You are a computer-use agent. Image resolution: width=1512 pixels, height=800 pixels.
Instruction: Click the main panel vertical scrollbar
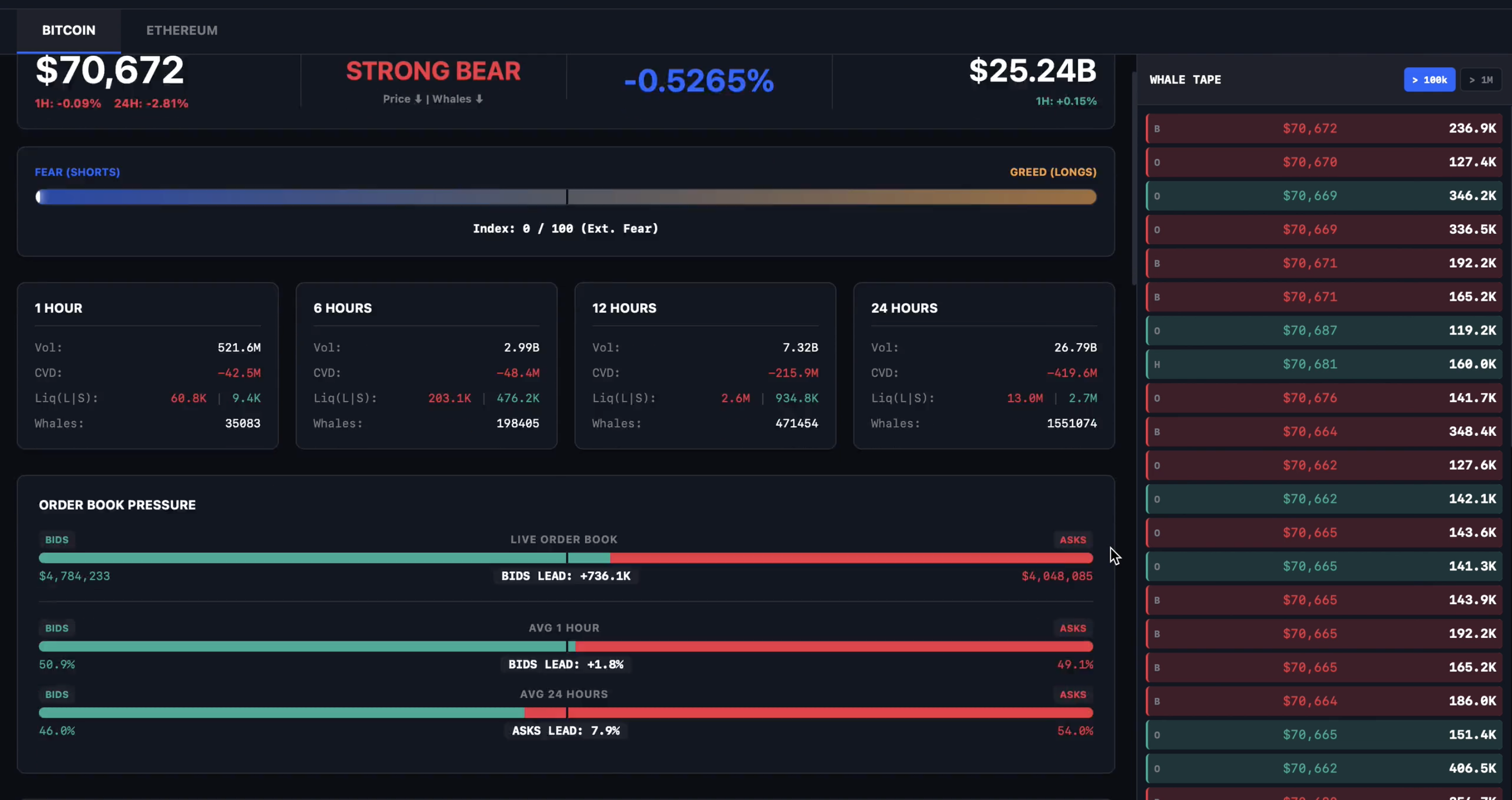click(1134, 176)
